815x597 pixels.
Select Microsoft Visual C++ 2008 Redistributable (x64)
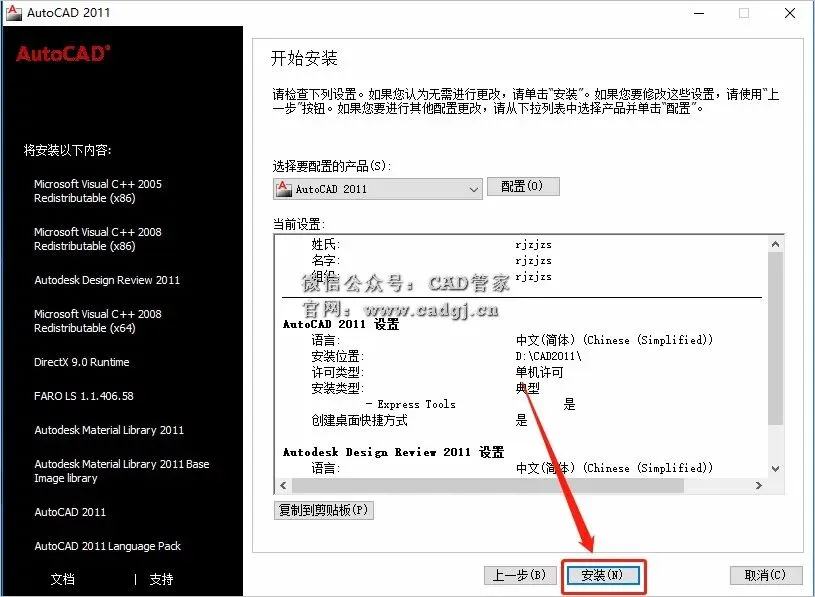pyautogui.click(x=98, y=321)
